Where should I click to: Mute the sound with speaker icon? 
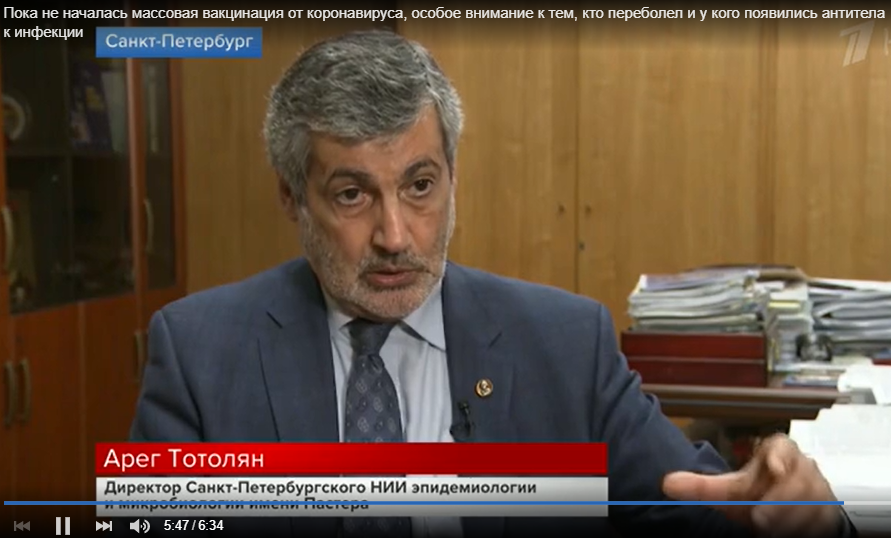(140, 526)
